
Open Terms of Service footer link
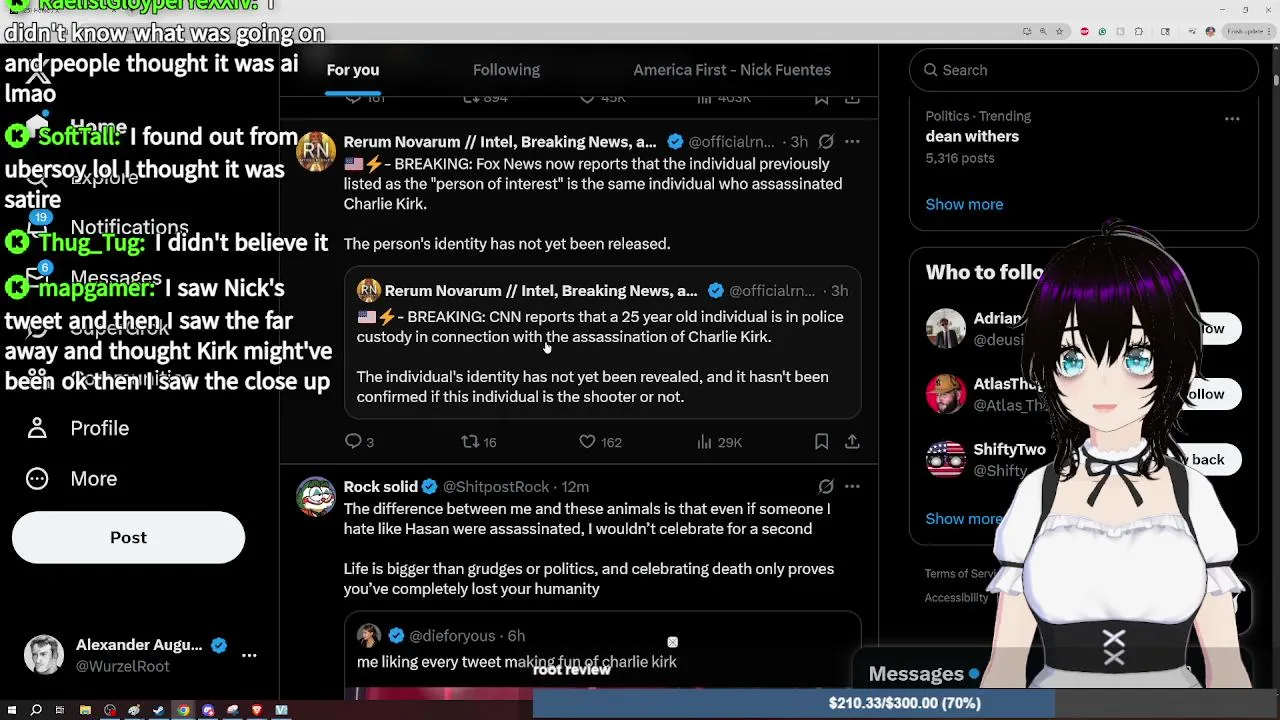961,574
